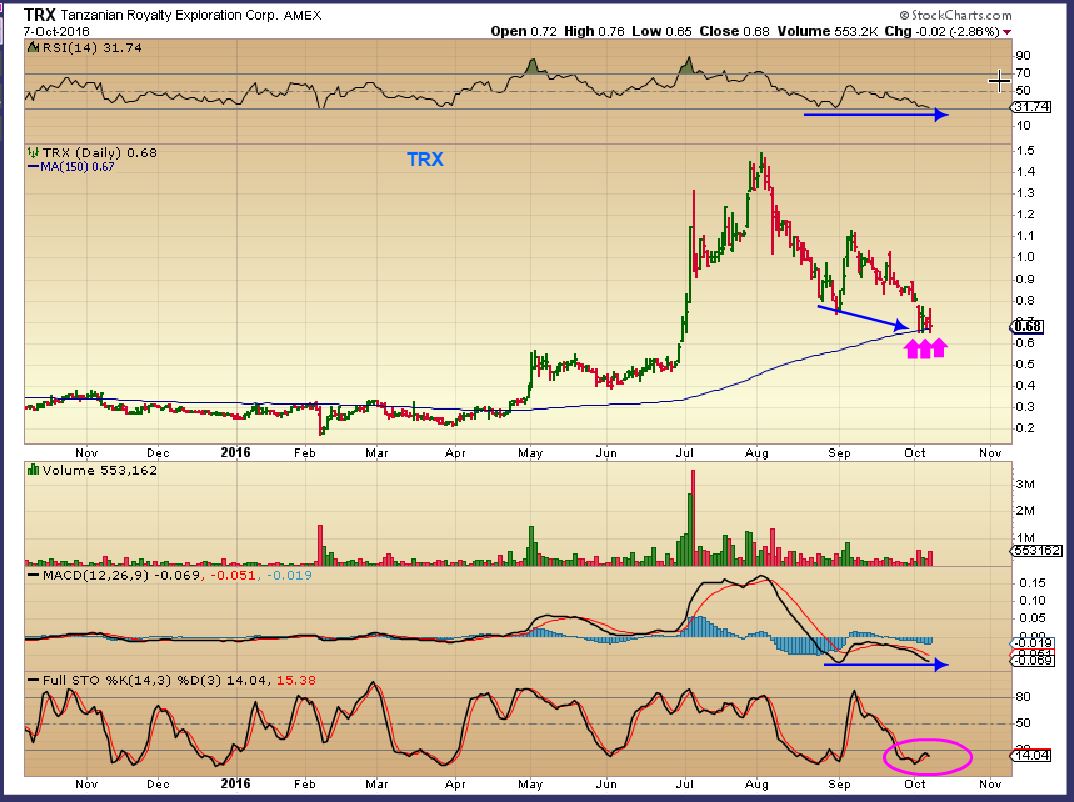Click the RSI(14) 31.74 panel label

click(x=92, y=47)
